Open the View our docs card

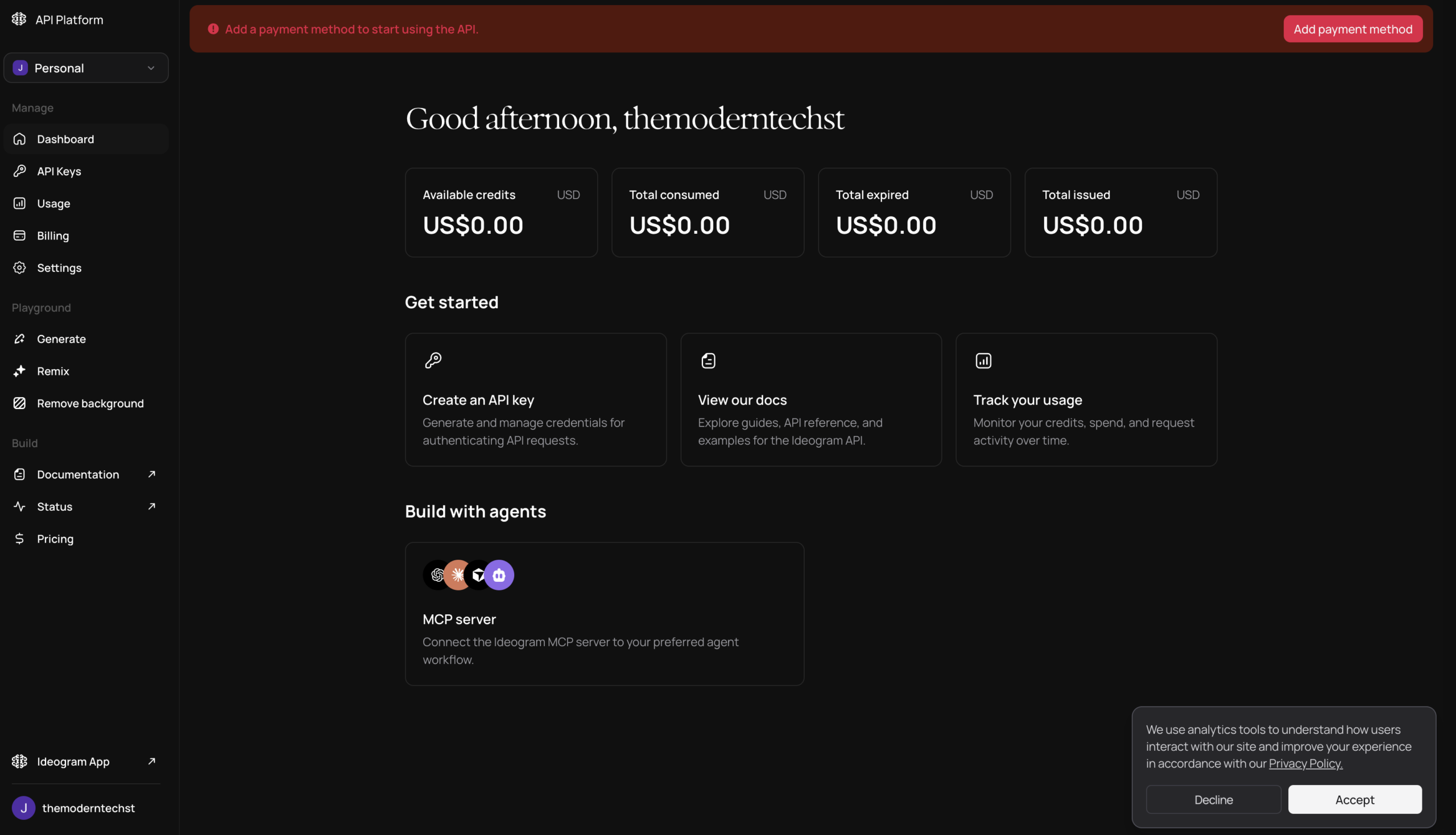(x=811, y=399)
